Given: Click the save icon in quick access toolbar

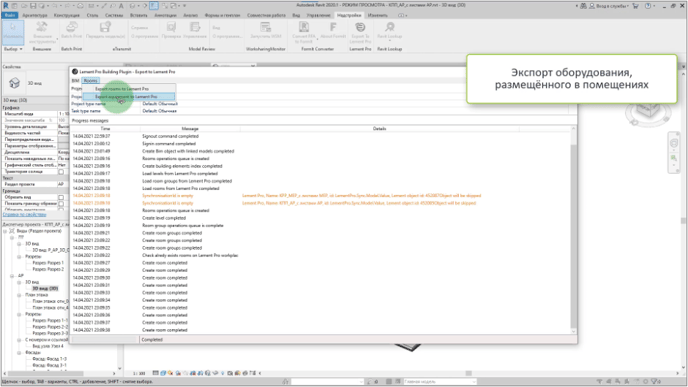Looking at the screenshot, I should click(x=33, y=6).
